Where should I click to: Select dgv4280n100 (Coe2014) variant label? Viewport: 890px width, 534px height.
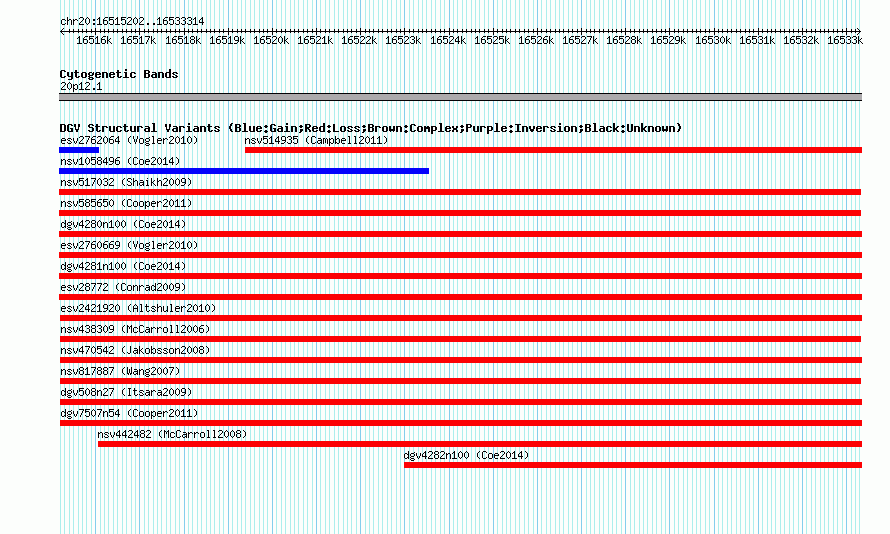point(123,224)
